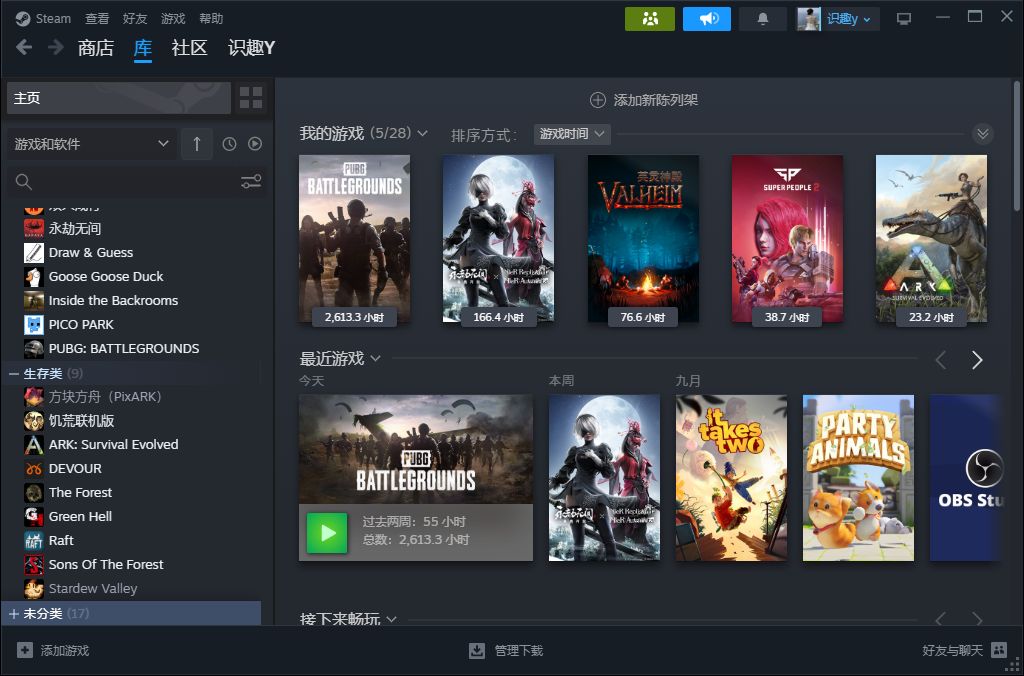The width and height of the screenshot is (1024, 676).
Task: Click the Goose Goose Duck icon
Action: [34, 276]
